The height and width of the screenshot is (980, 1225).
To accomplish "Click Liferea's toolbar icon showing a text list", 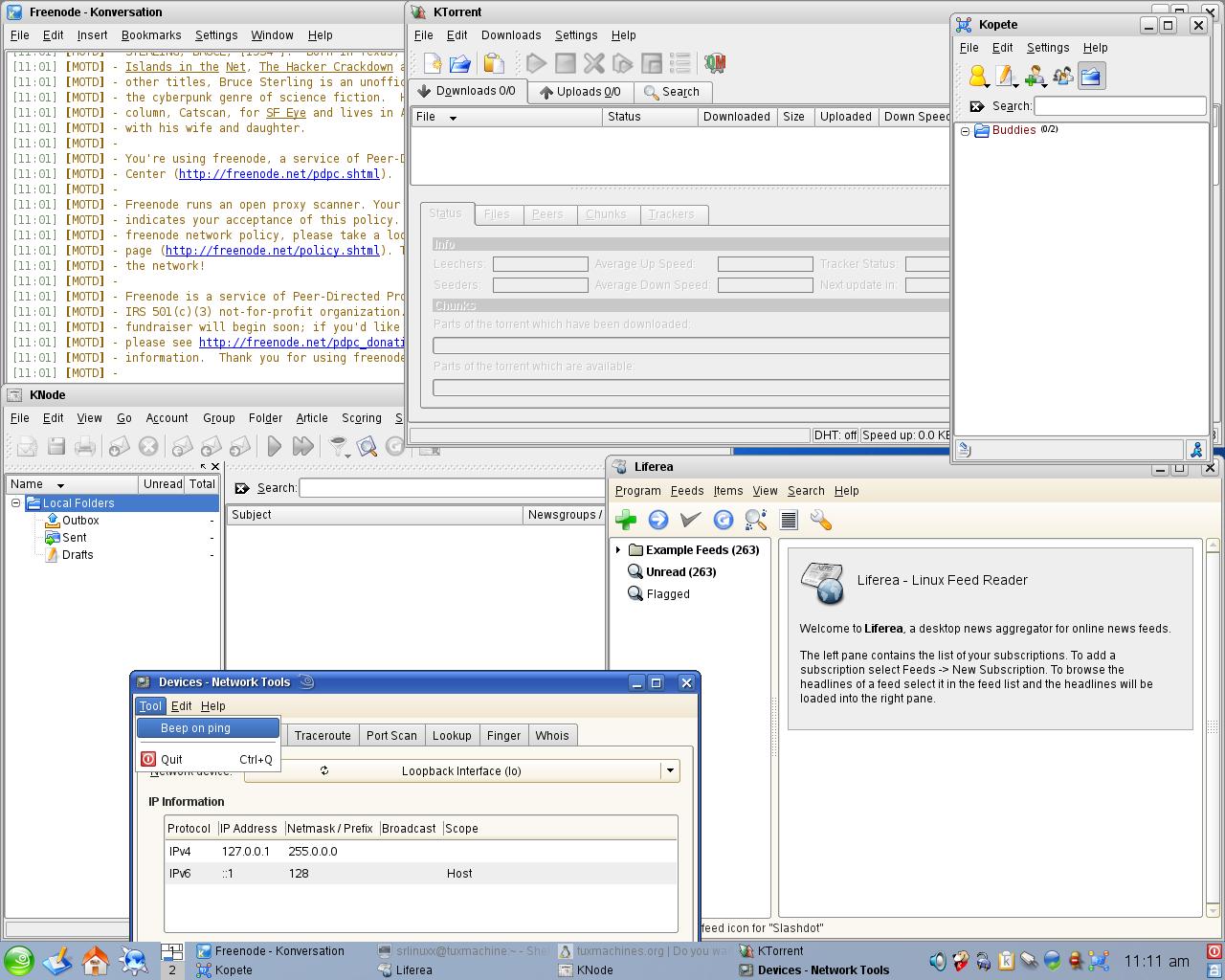I will coord(789,520).
